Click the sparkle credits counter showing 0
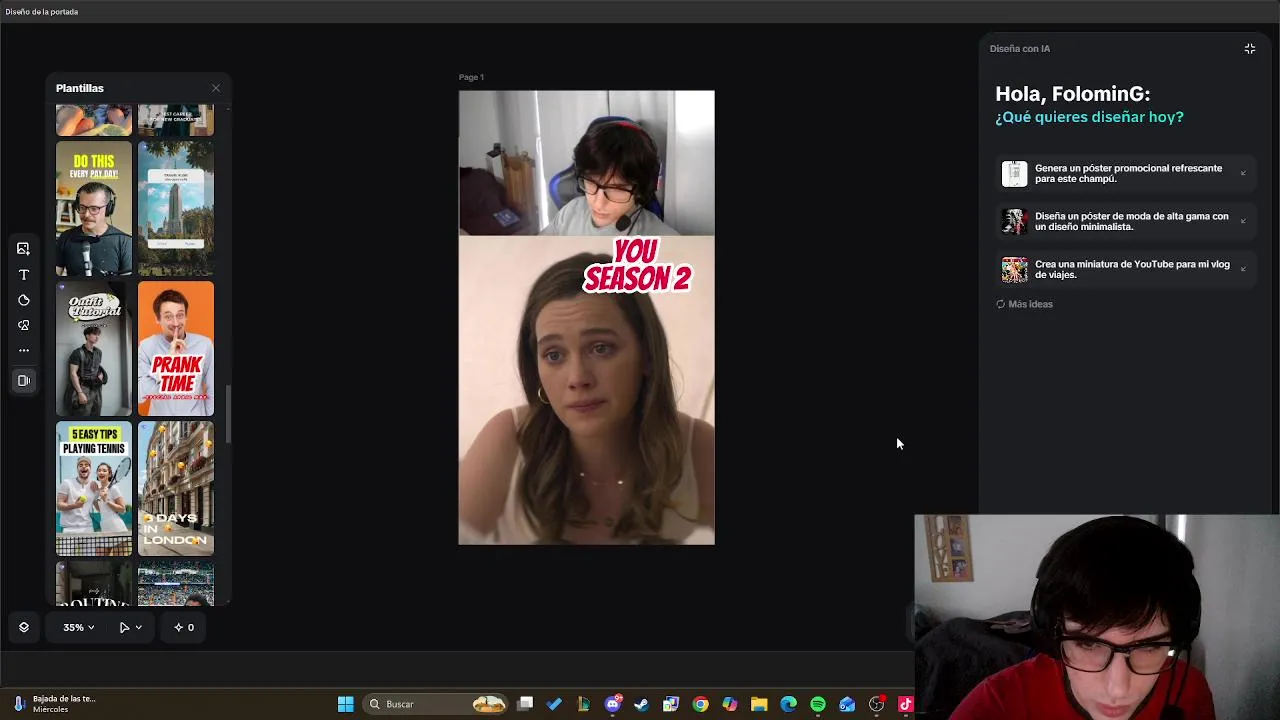The image size is (1280, 720). click(184, 627)
